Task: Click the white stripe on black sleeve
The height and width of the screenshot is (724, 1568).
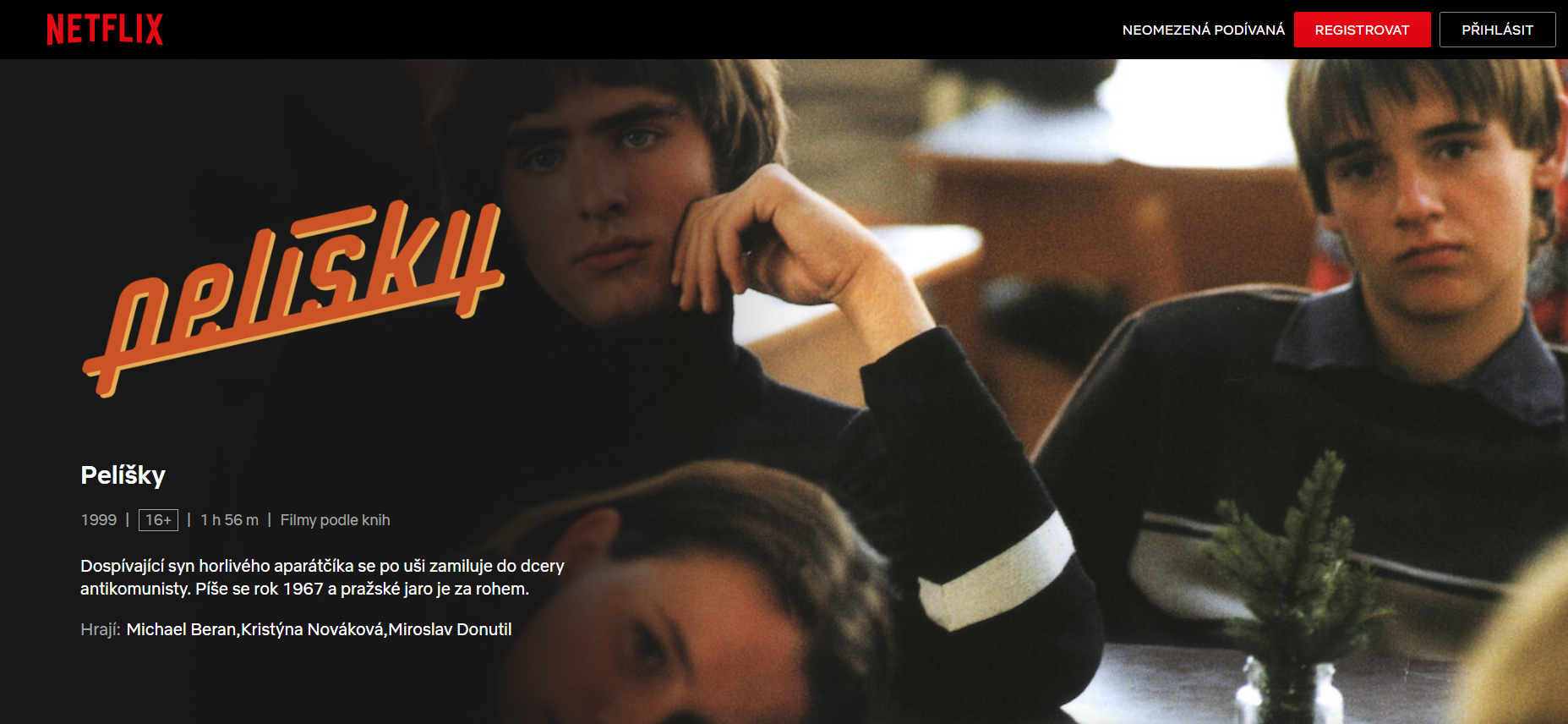Action: pos(997,571)
